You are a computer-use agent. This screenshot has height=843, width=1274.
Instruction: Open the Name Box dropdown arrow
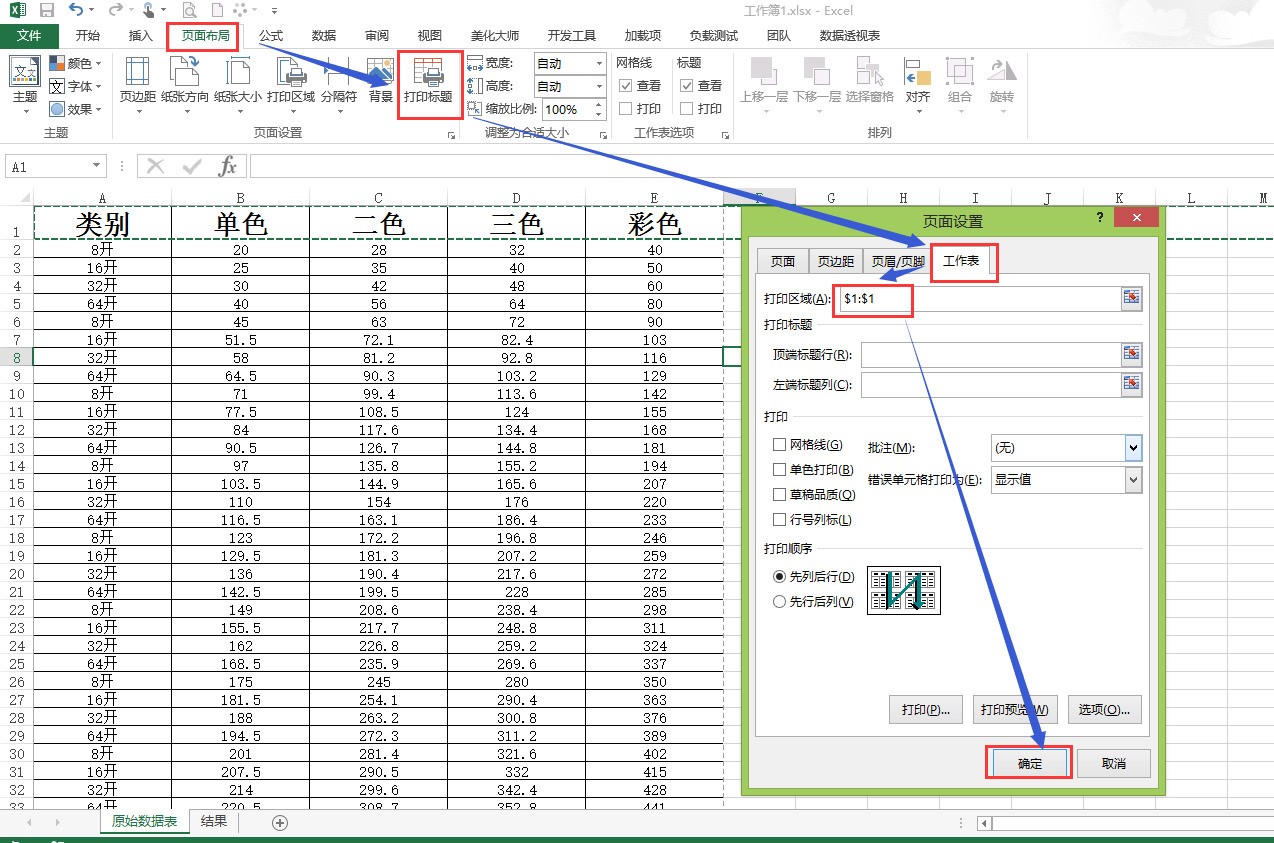[96, 167]
